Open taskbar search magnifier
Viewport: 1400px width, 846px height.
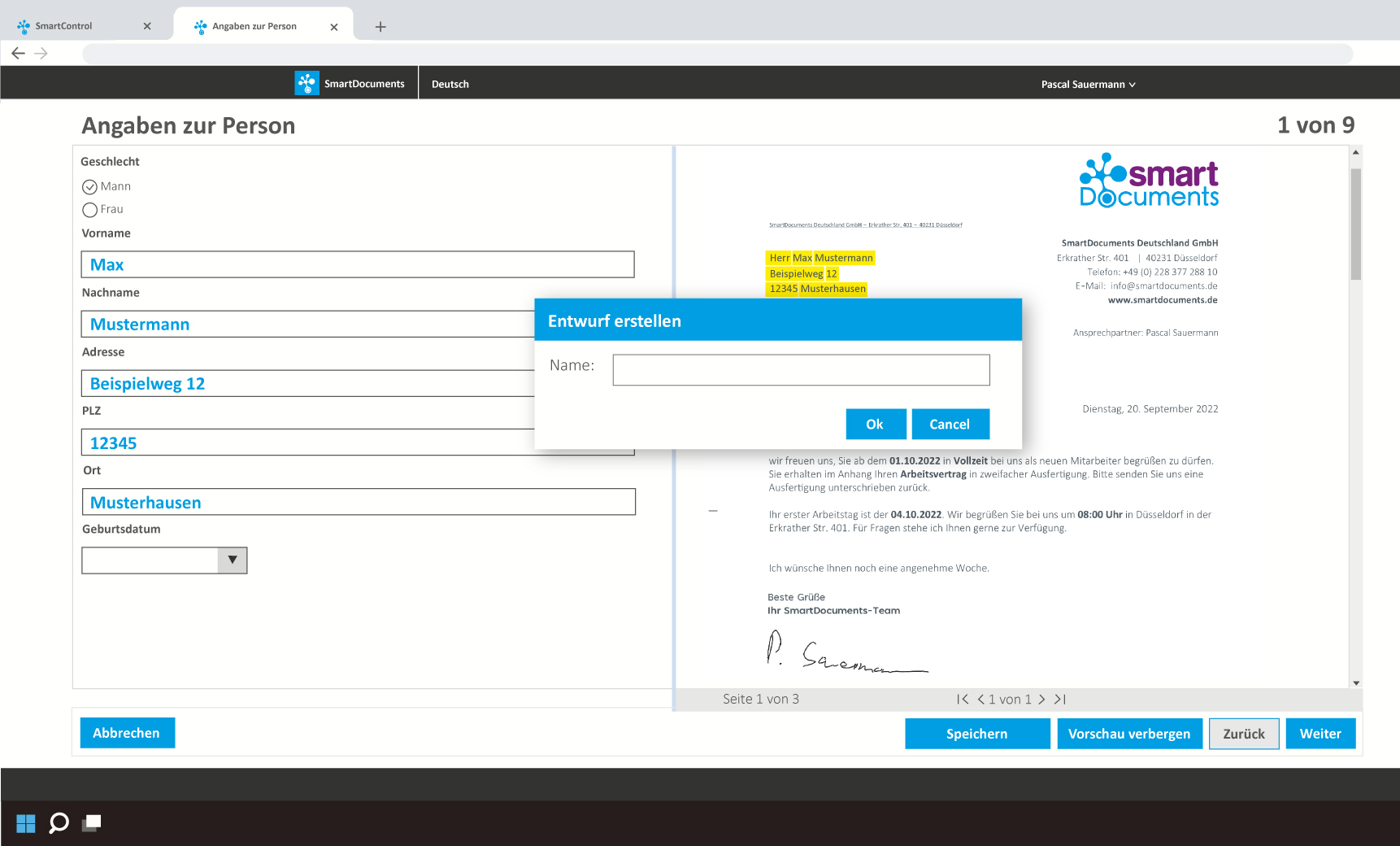click(59, 823)
